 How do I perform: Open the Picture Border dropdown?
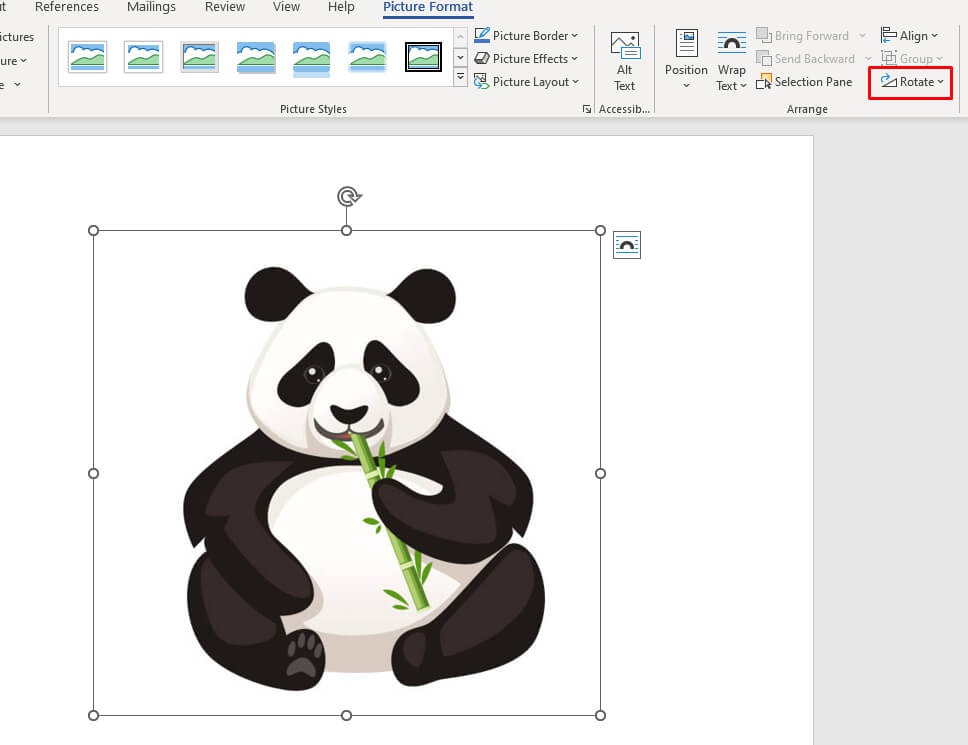click(526, 36)
